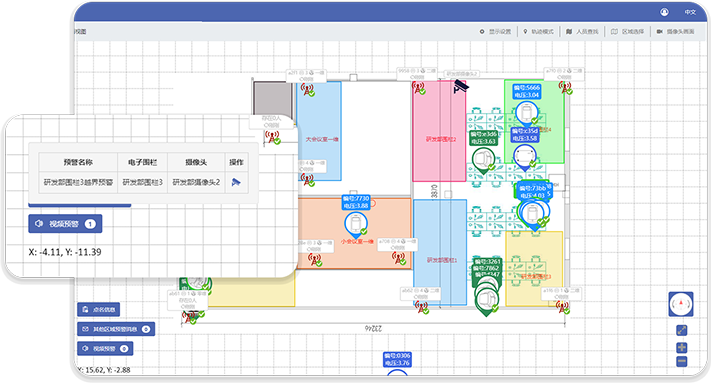The image size is (711, 383).
Task: Open 点名信息 roll call button
Action: [x=99, y=310]
